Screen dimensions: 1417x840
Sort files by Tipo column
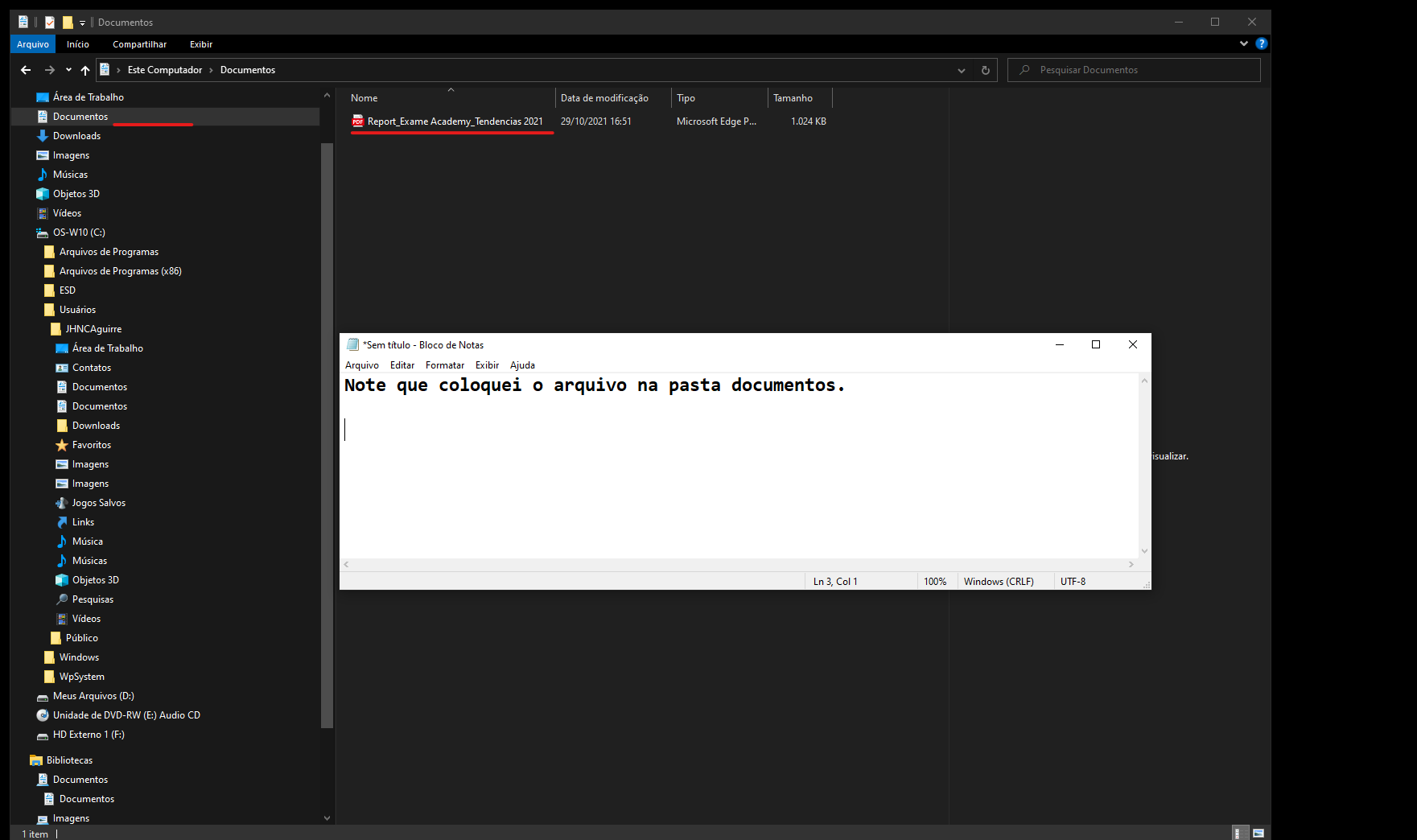tap(719, 98)
